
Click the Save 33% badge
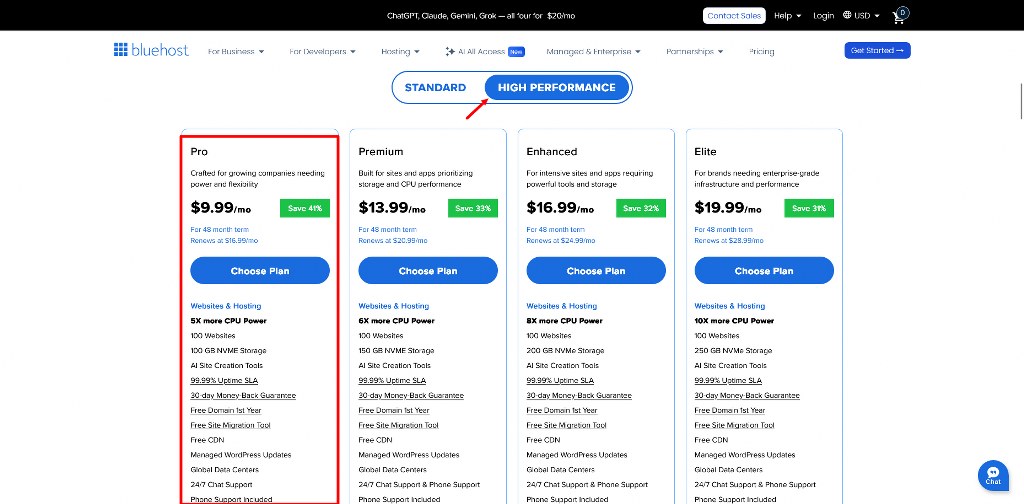tap(473, 208)
